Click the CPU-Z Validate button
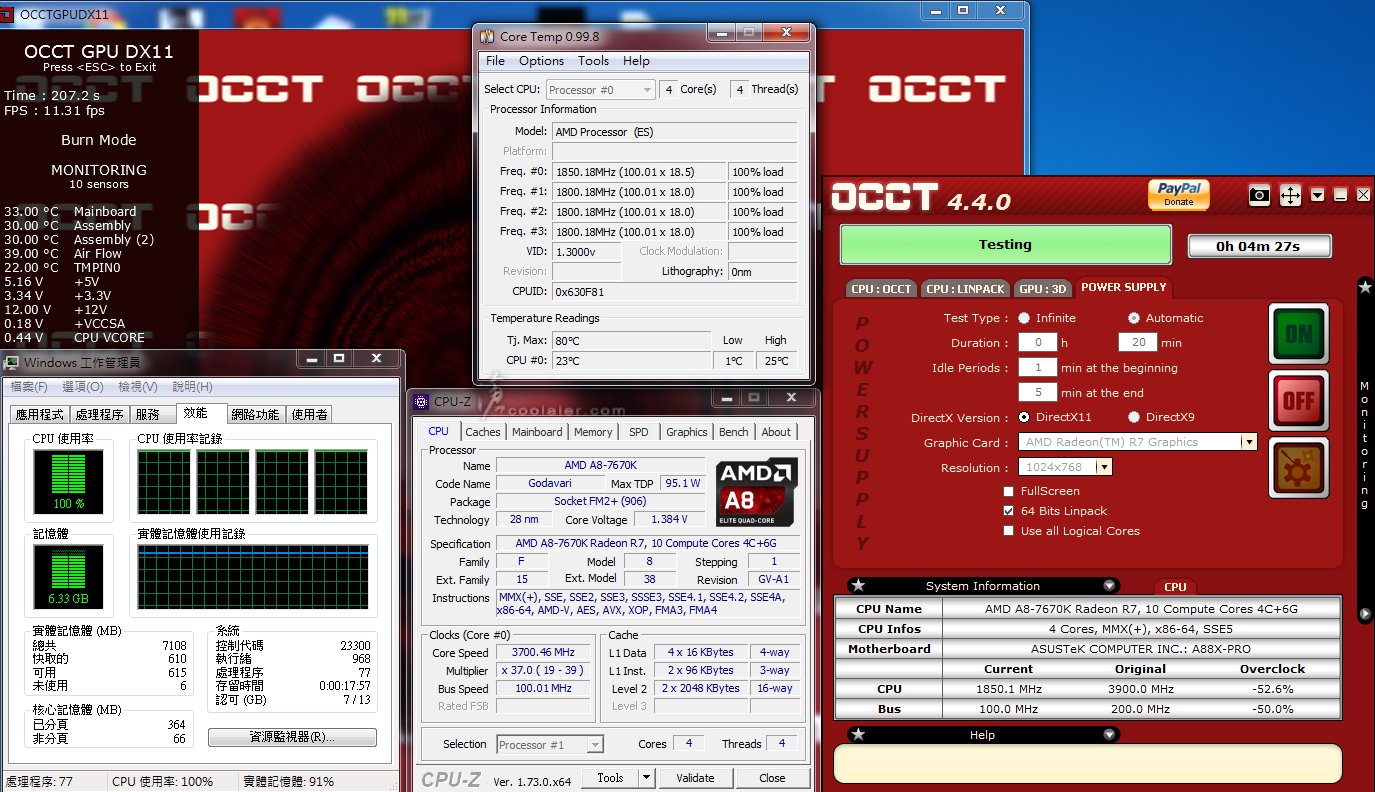The image size is (1375, 792). 695,778
